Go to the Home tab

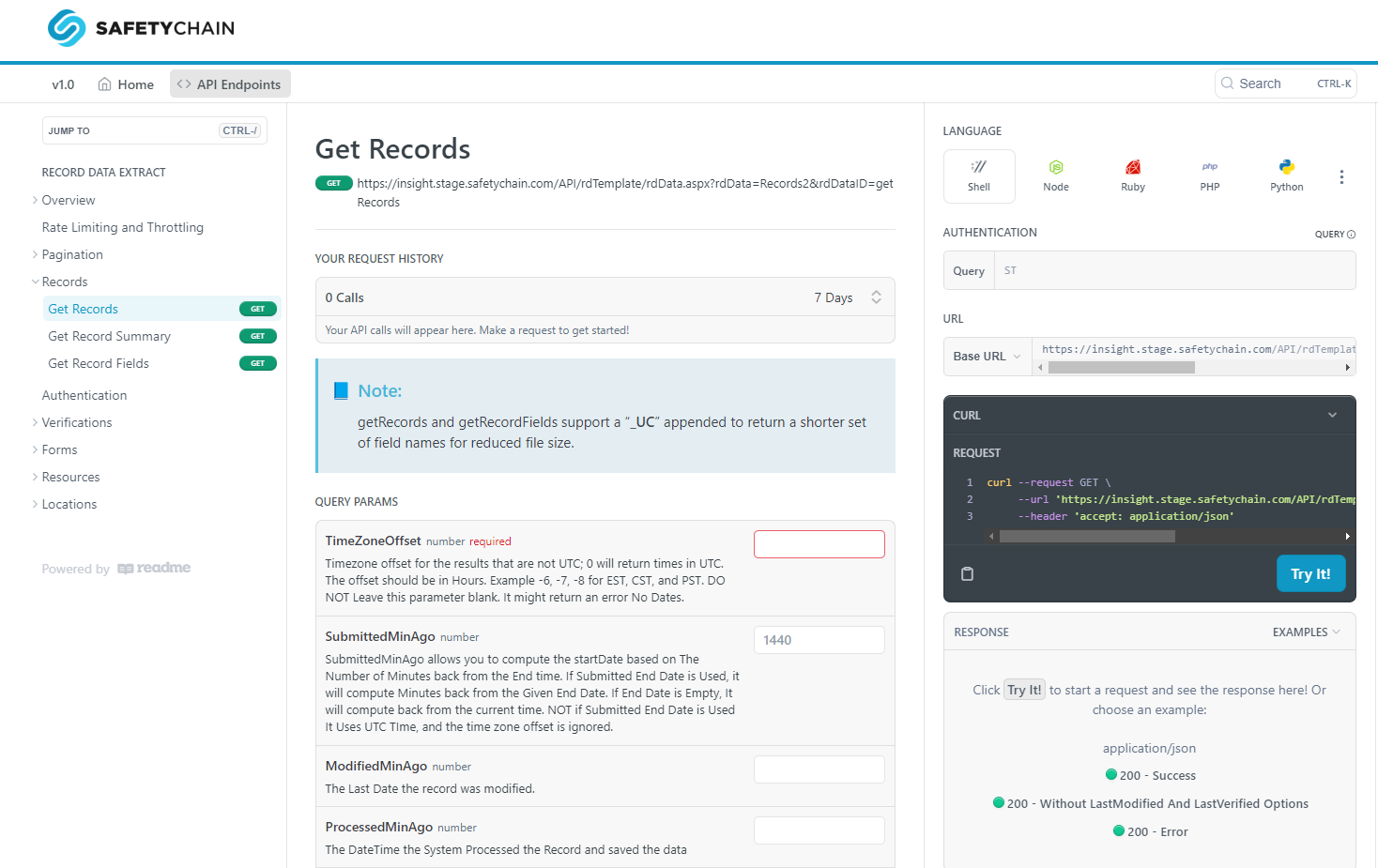(x=126, y=84)
